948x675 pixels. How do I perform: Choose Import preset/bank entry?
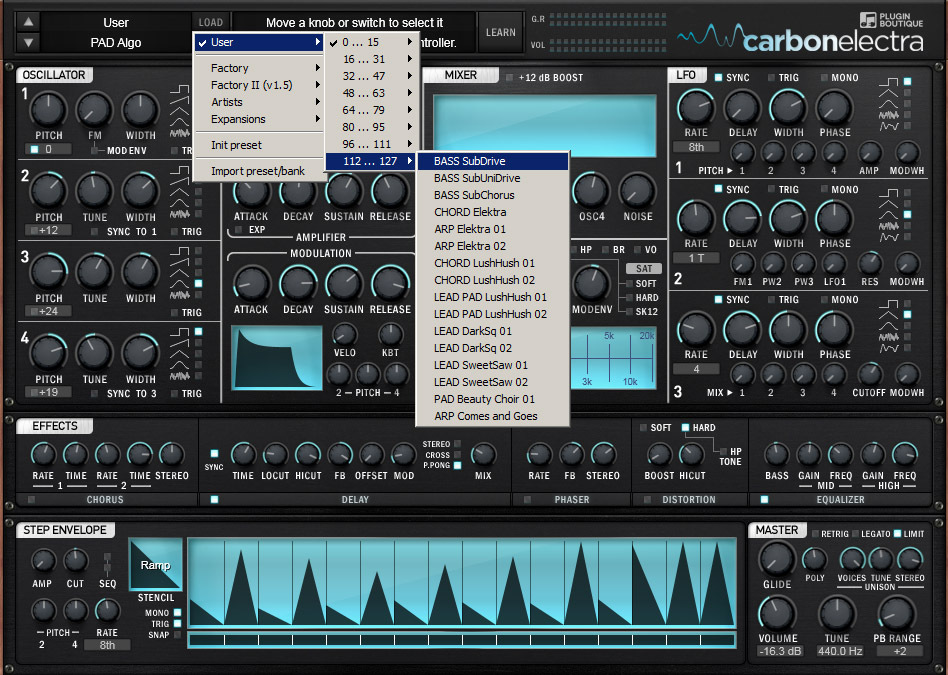tap(260, 171)
